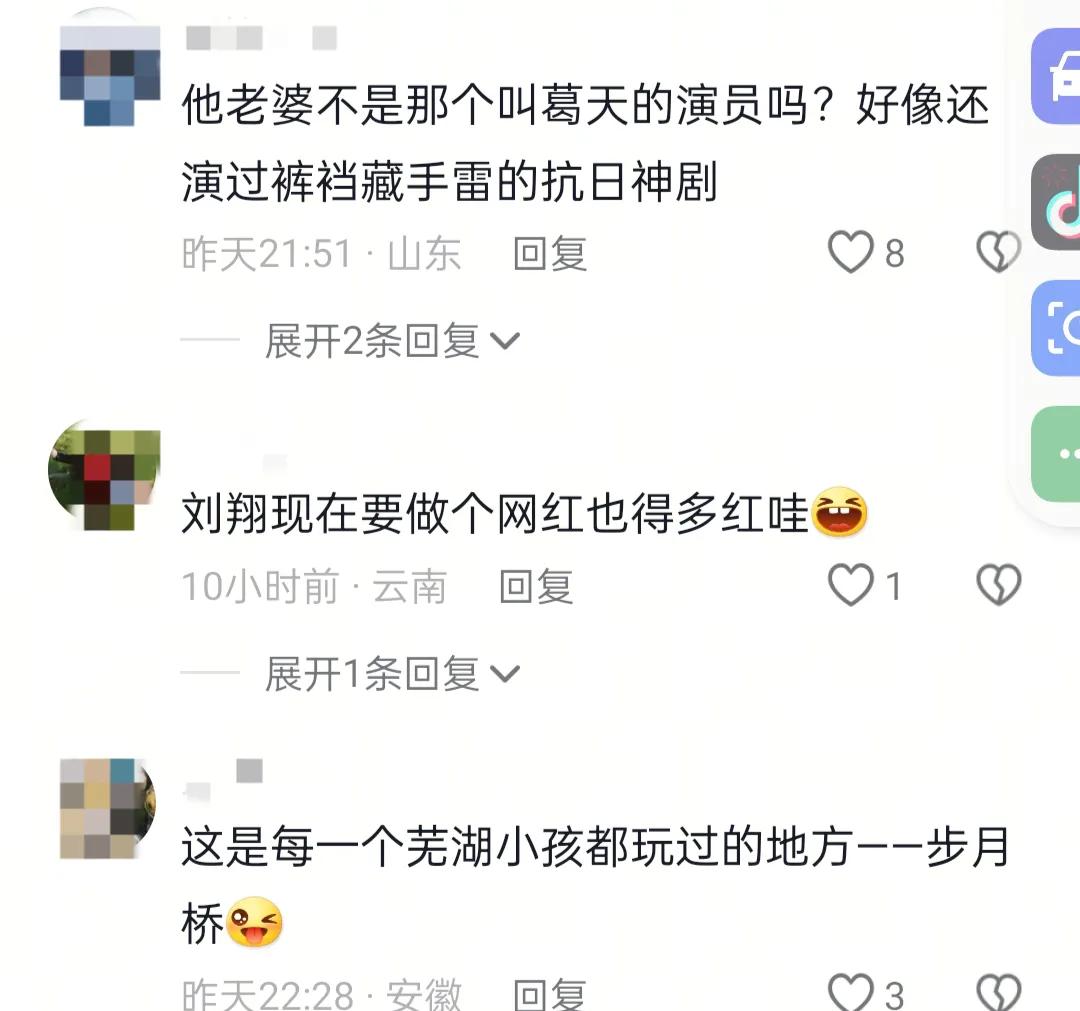
Task: Expand 展开1条回复 under 刘翔 comment
Action: (x=392, y=673)
